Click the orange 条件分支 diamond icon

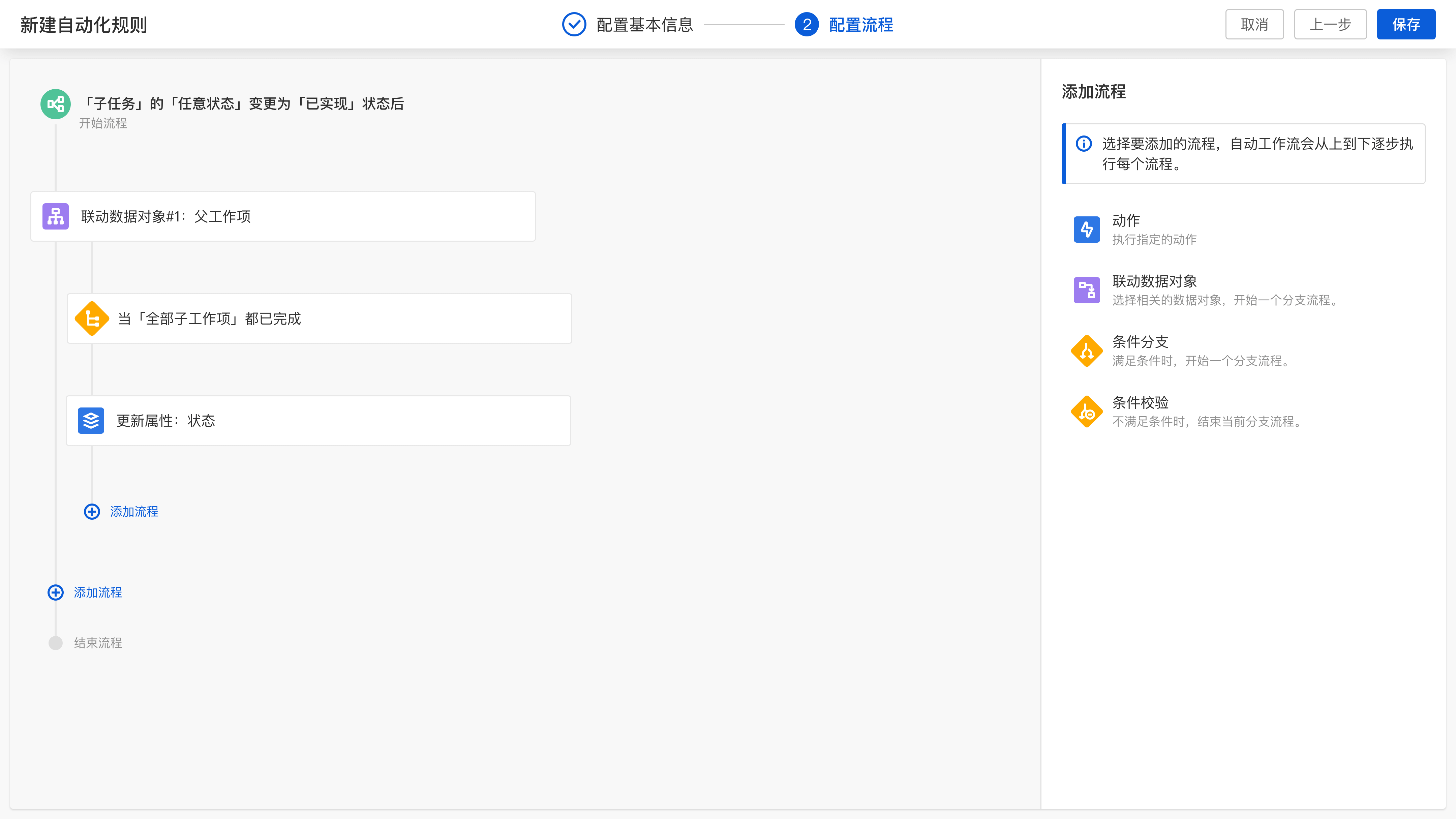coord(1086,351)
